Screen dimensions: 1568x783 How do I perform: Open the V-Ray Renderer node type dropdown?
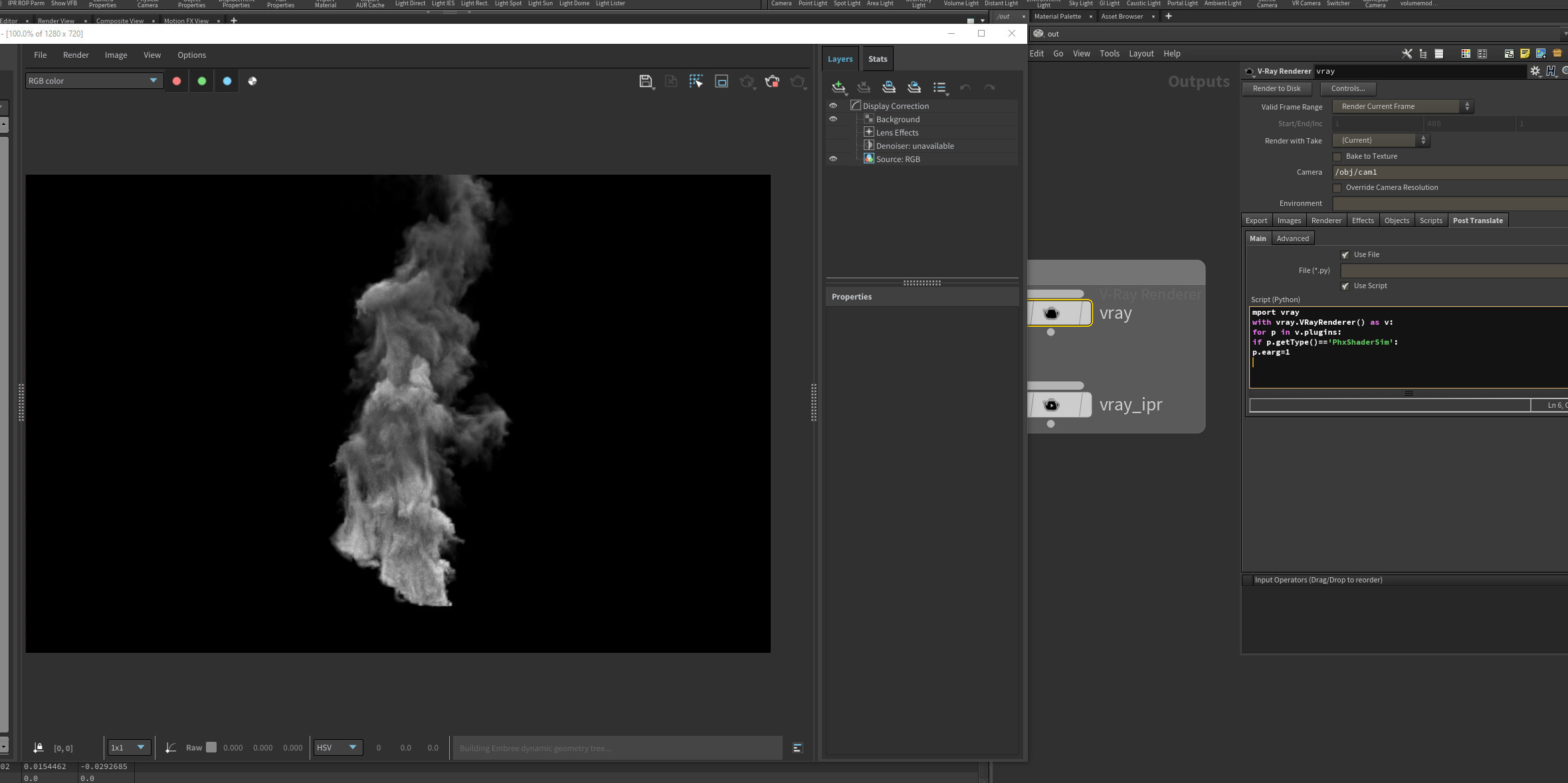click(1249, 72)
